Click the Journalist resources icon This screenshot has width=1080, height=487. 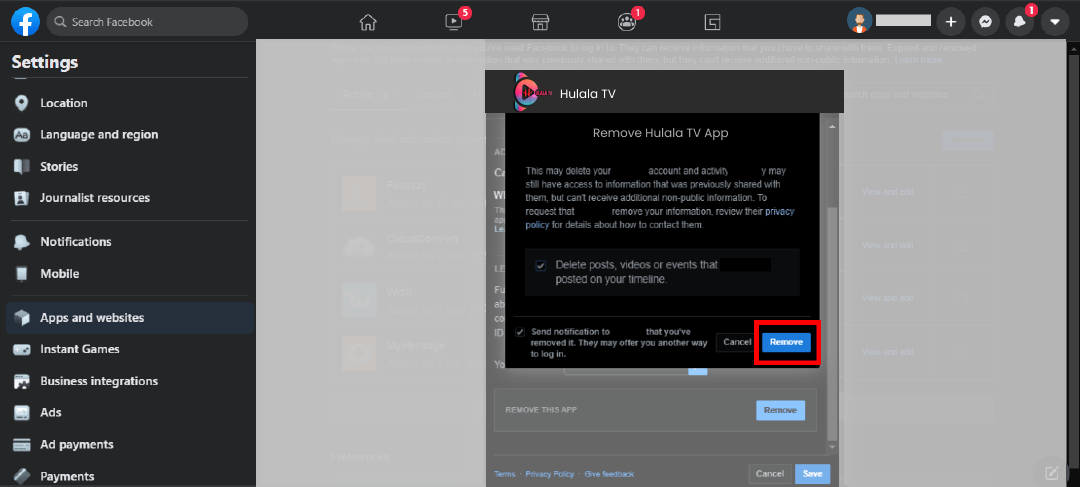[x=22, y=198]
